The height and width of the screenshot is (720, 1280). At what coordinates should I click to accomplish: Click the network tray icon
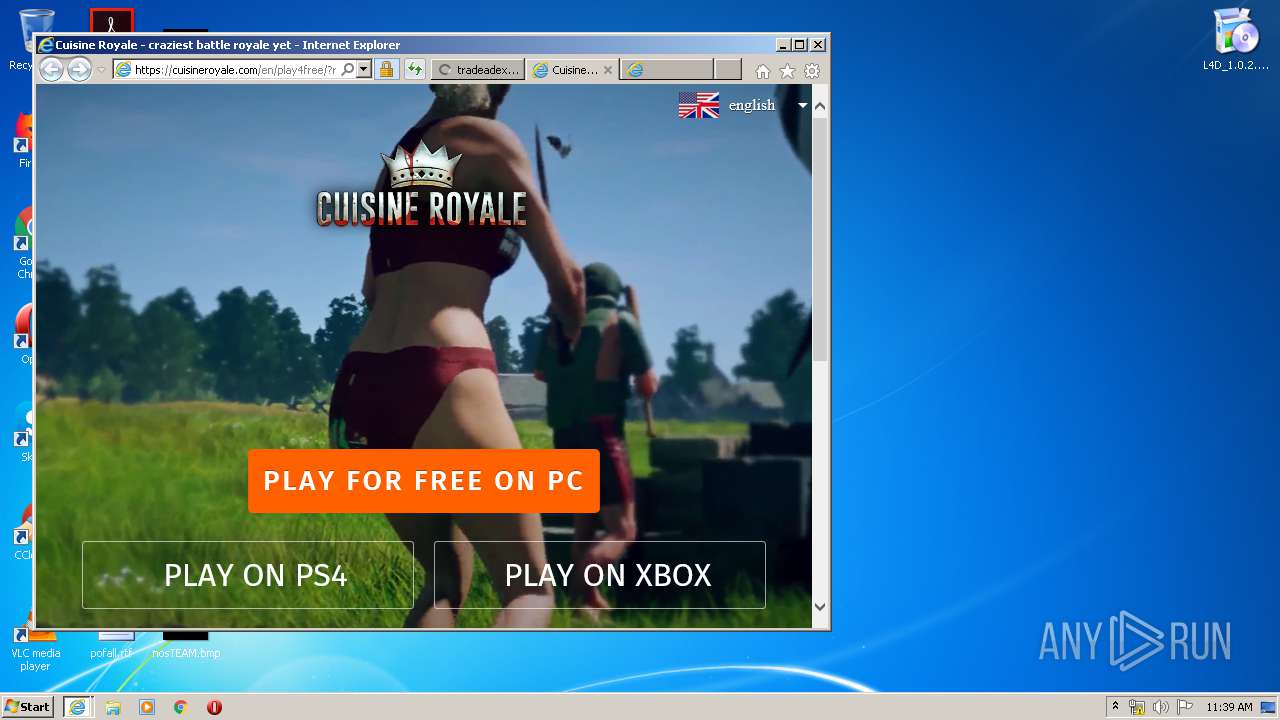pos(1137,707)
